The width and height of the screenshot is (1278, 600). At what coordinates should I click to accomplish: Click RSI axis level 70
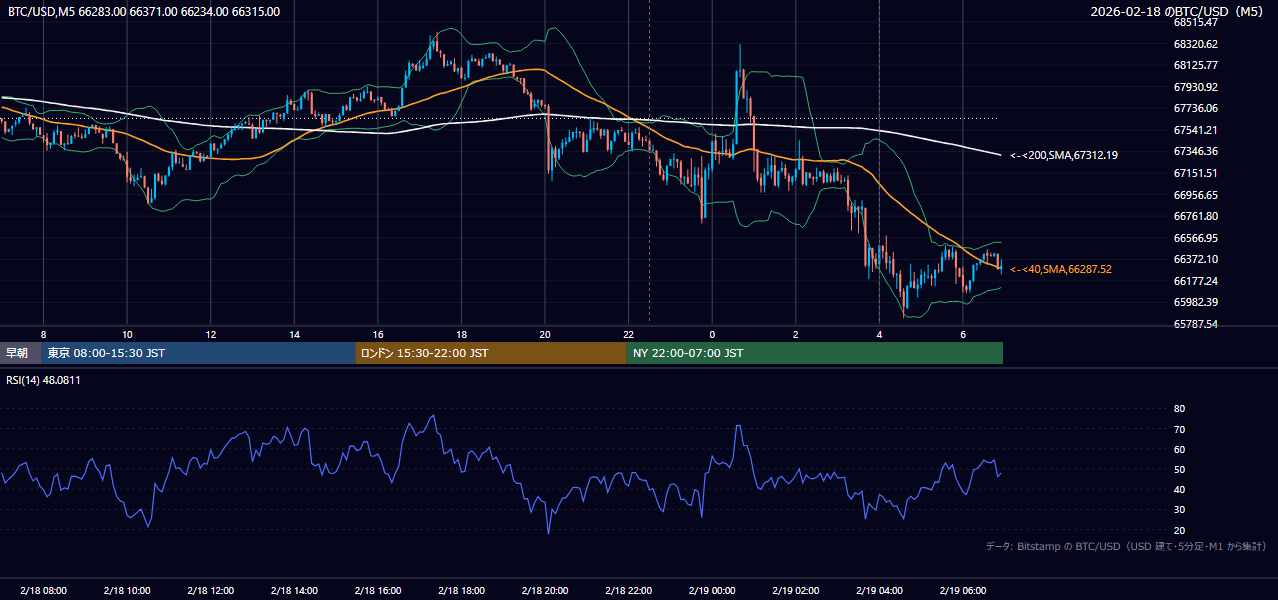tap(1179, 429)
